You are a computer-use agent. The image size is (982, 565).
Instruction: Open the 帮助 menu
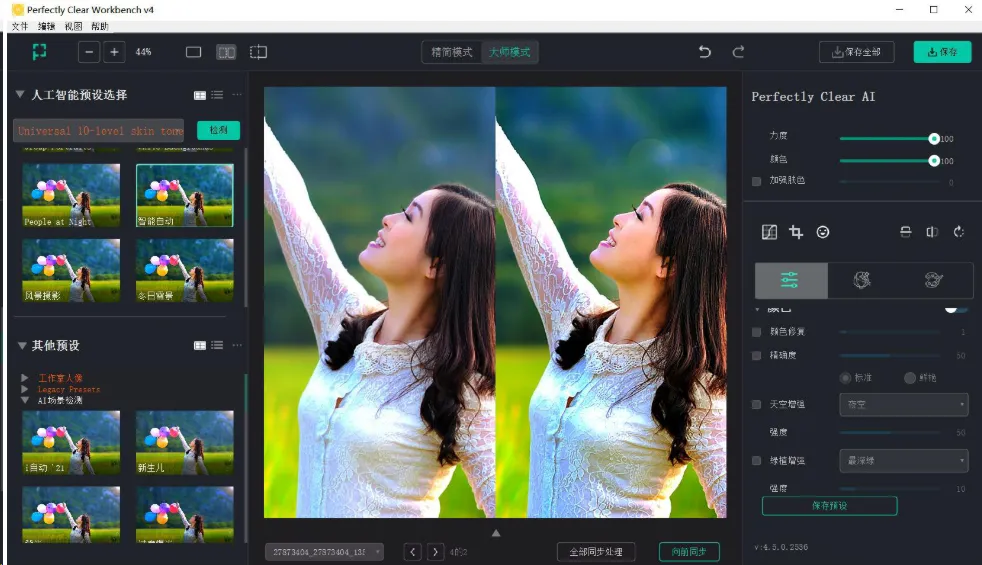coord(100,26)
